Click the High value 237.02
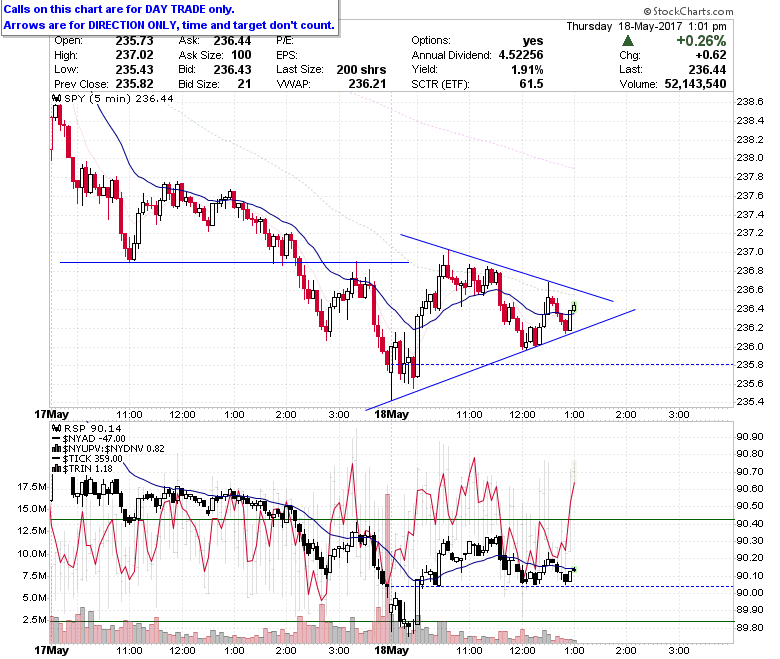Screen dimensions: 780x659 [134, 55]
